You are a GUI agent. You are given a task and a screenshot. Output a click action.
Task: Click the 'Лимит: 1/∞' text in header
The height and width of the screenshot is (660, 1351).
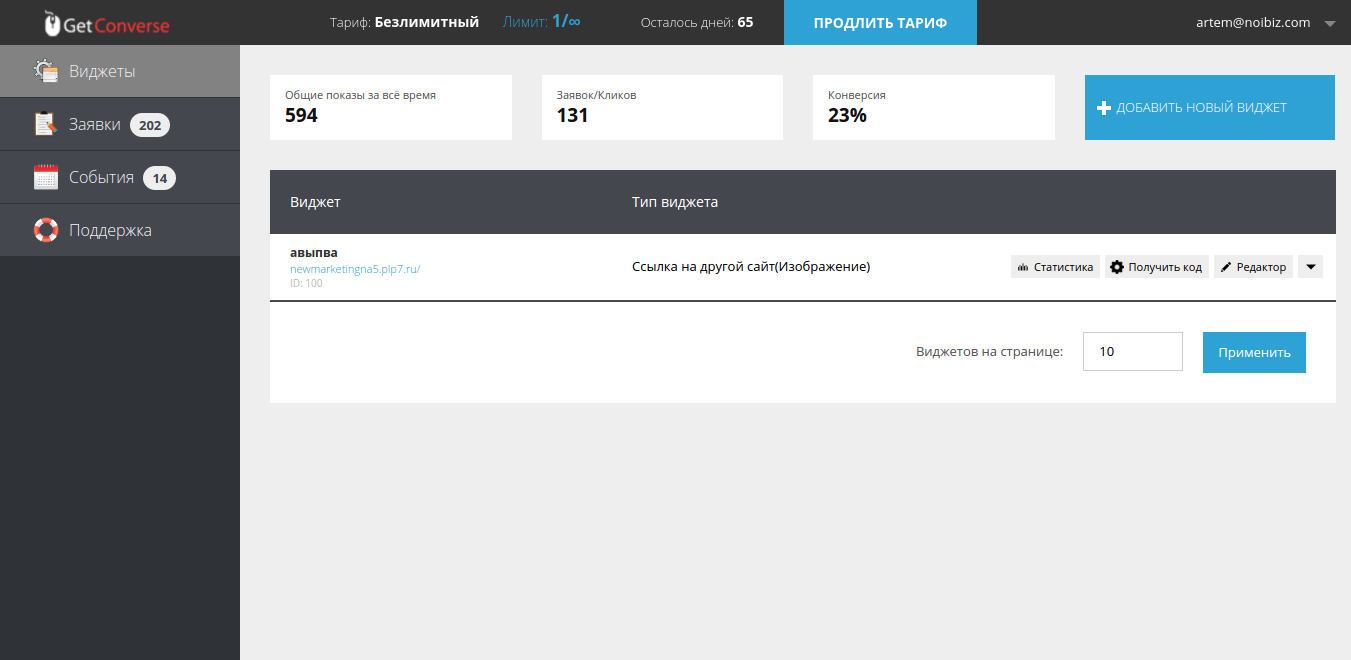point(541,22)
